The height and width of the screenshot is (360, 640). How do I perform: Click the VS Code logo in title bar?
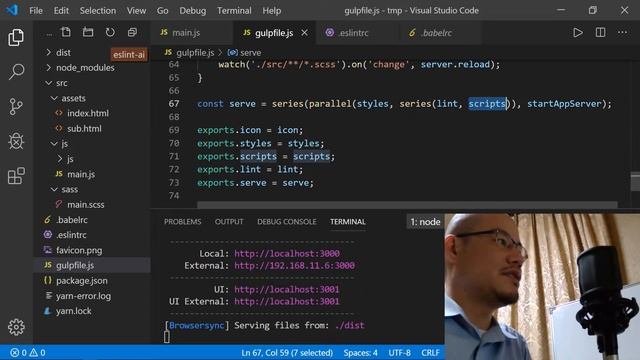(x=12, y=10)
